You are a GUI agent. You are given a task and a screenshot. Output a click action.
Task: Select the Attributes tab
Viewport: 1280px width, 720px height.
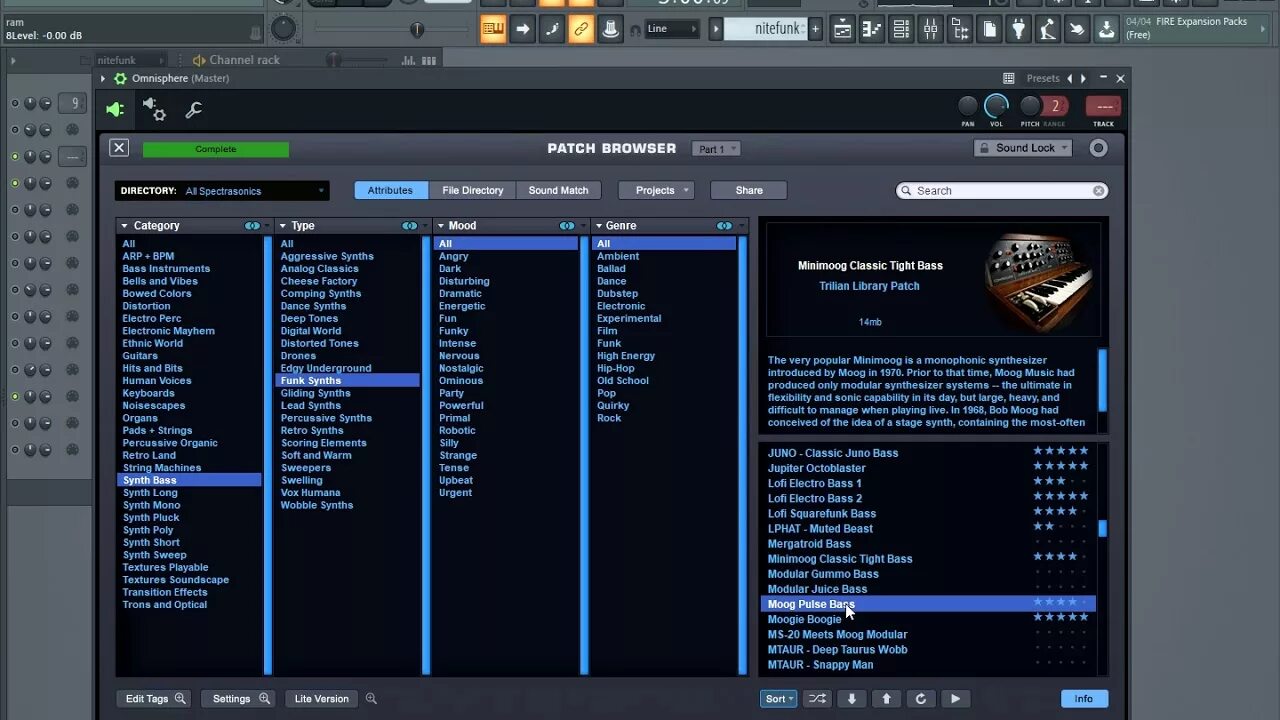390,190
